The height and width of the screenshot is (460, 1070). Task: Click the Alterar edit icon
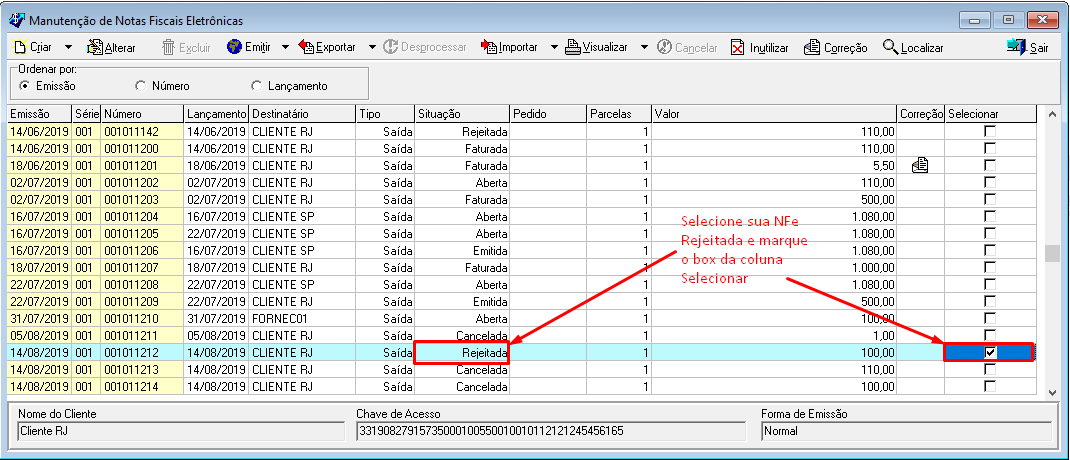pyautogui.click(x=95, y=47)
